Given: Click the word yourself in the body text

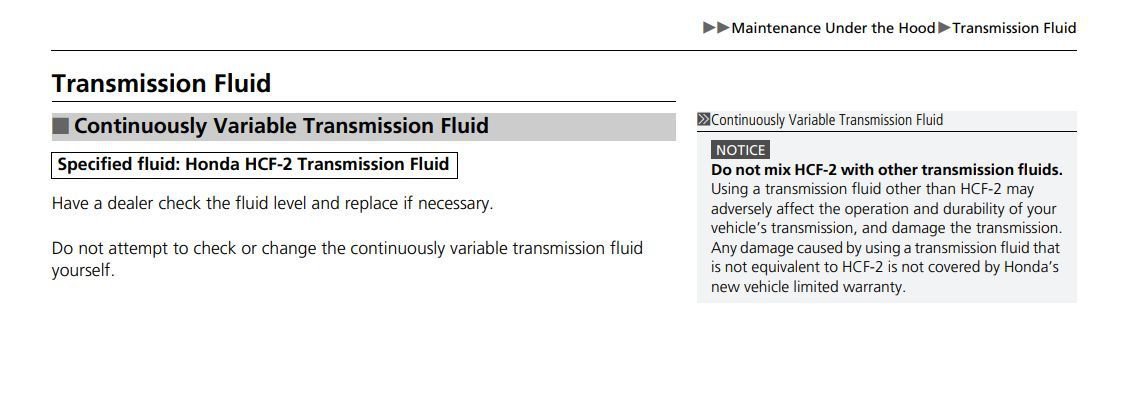Looking at the screenshot, I should [x=83, y=271].
